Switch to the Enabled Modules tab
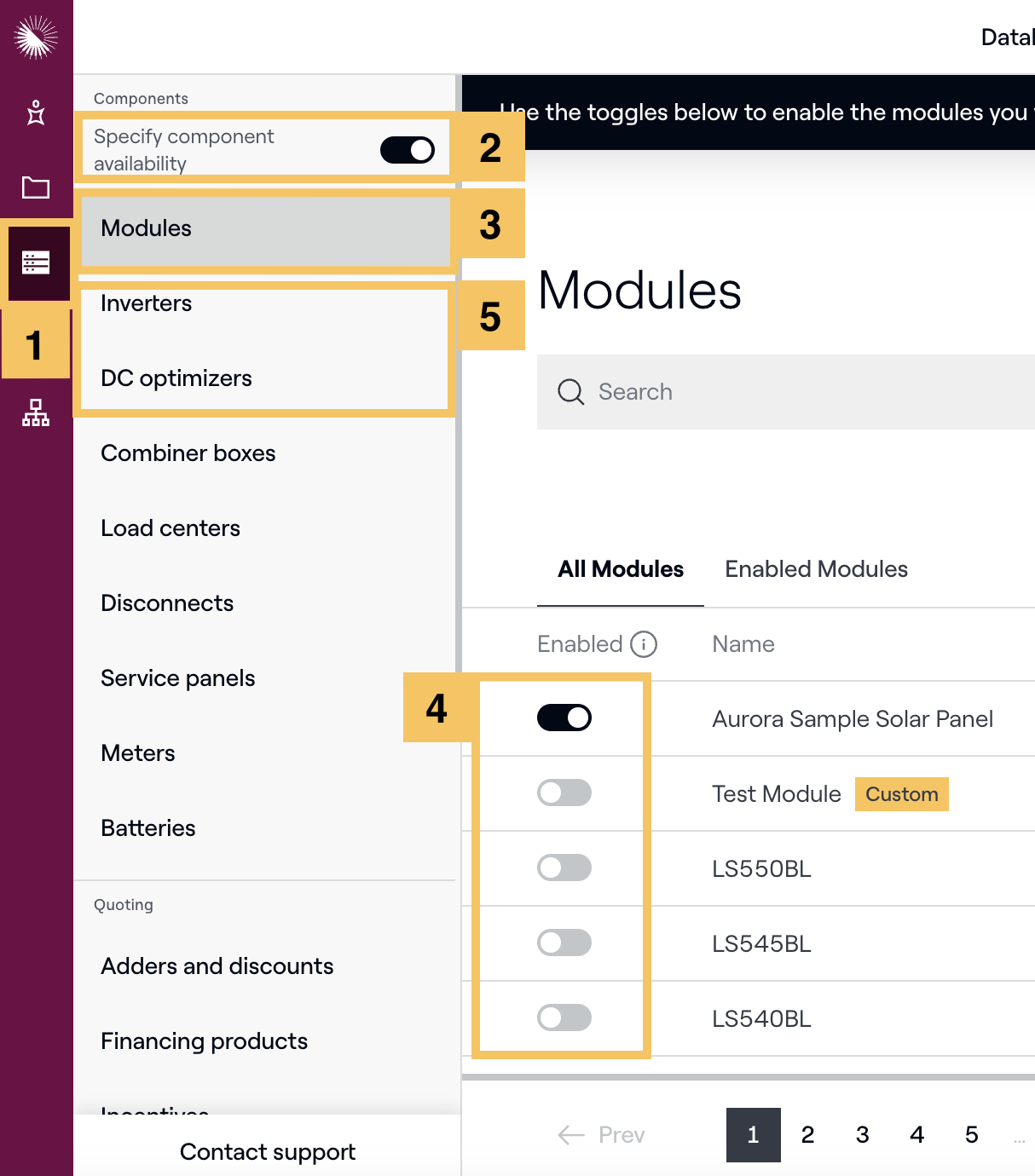 pyautogui.click(x=816, y=569)
